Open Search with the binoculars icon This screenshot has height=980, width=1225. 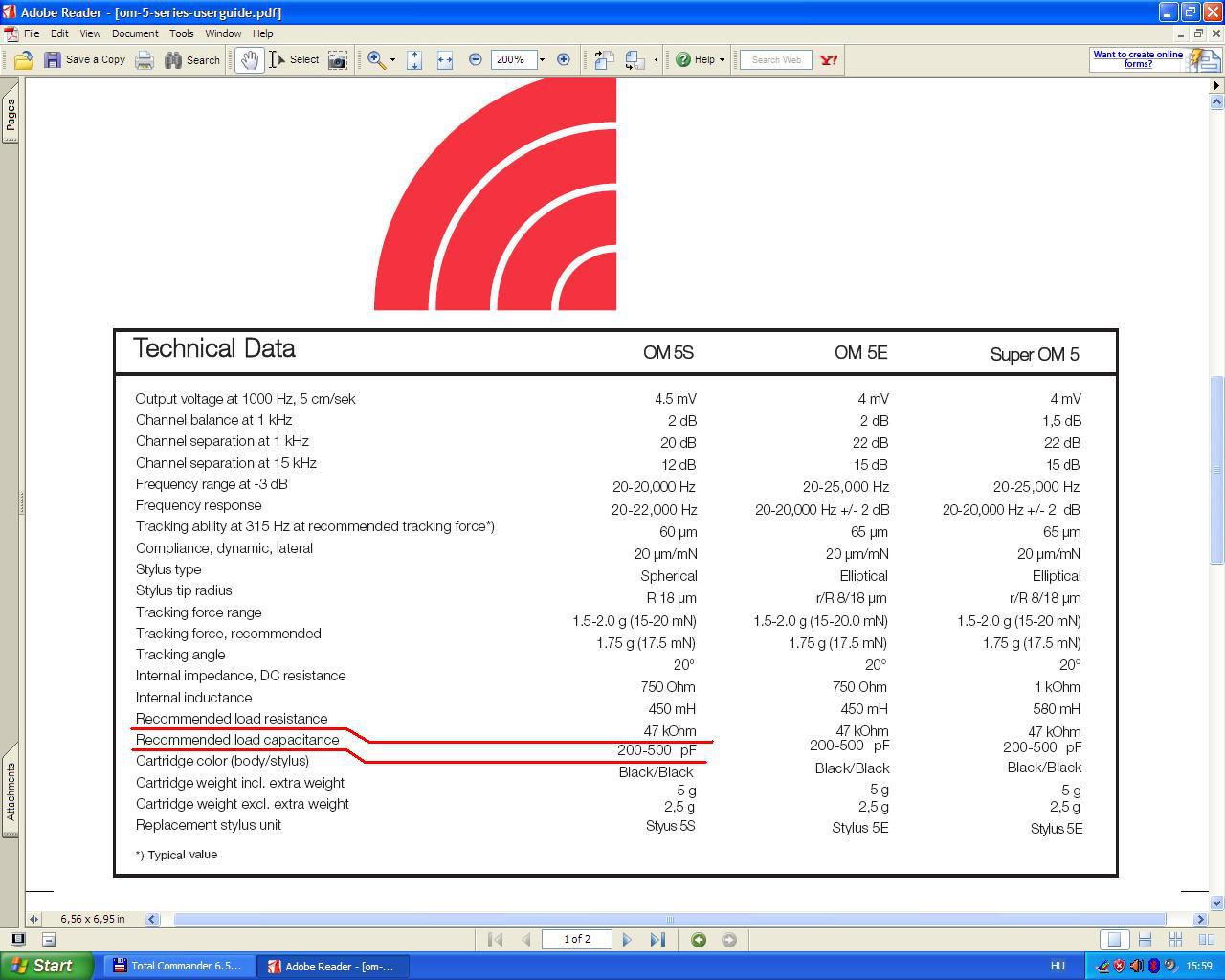coord(173,60)
